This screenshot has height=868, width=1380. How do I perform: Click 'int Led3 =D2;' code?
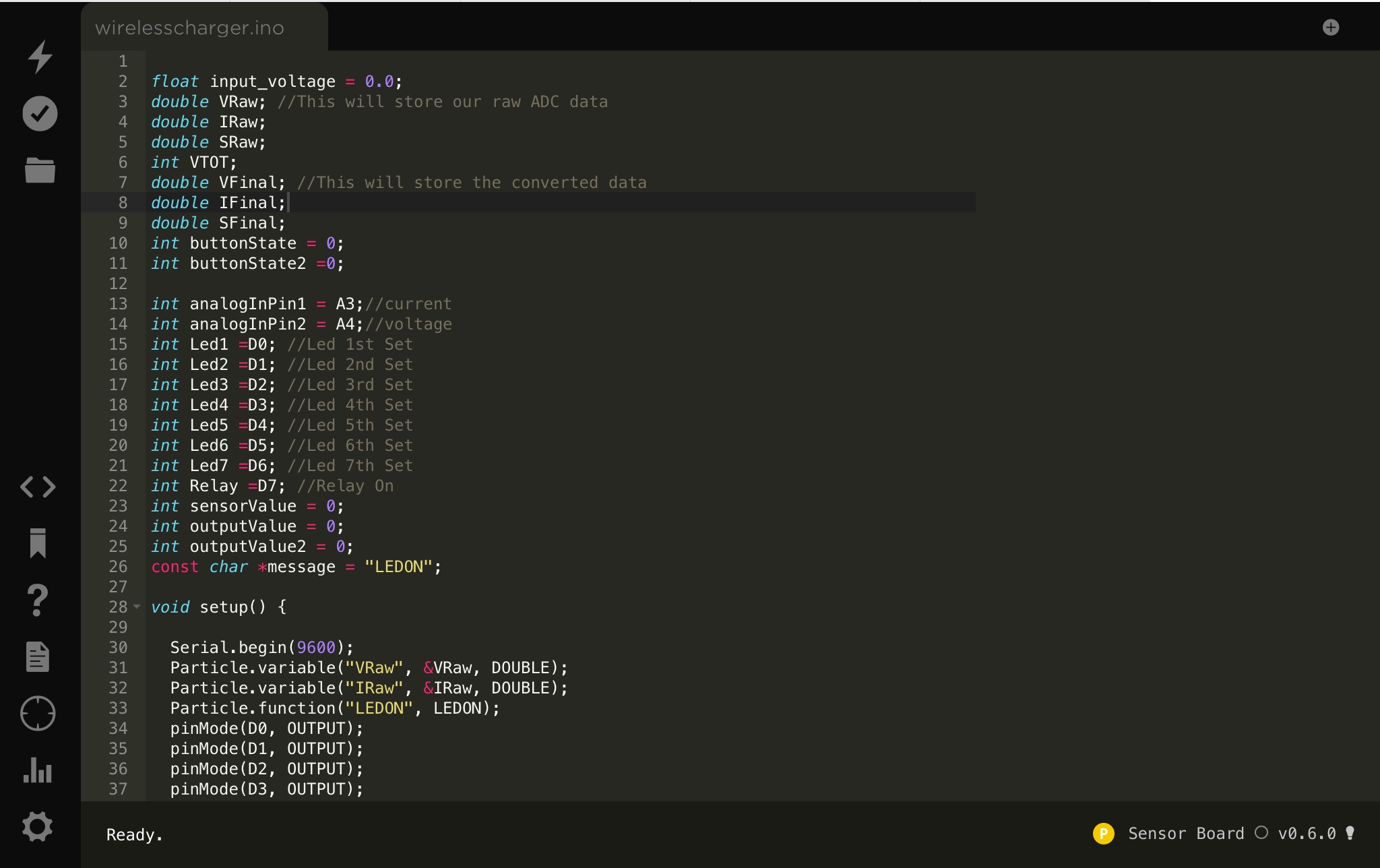(213, 385)
